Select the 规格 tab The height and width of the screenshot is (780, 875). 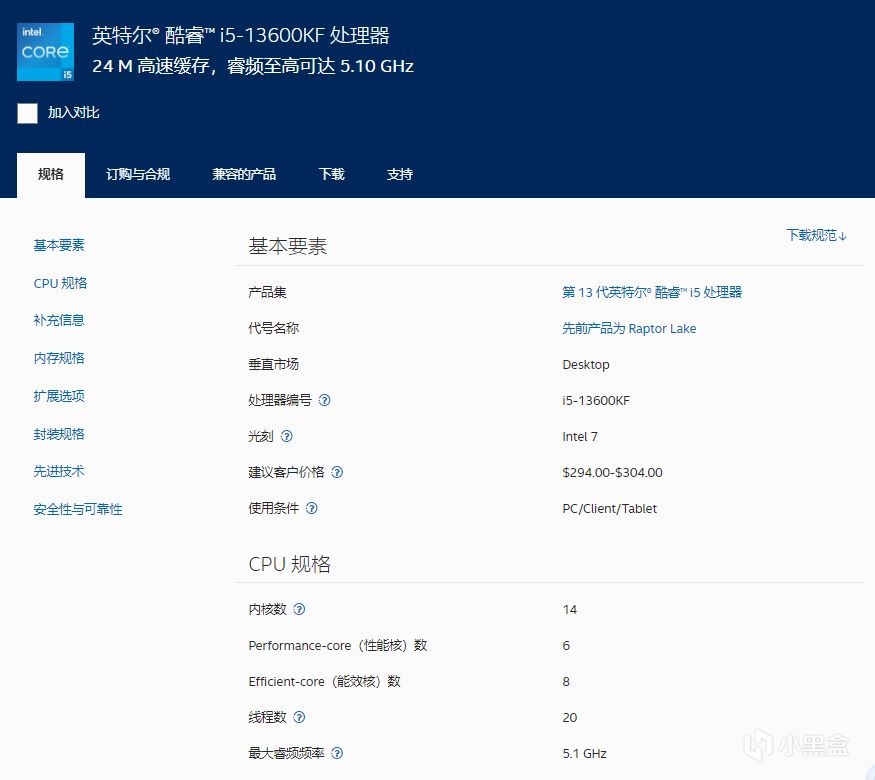(x=51, y=175)
